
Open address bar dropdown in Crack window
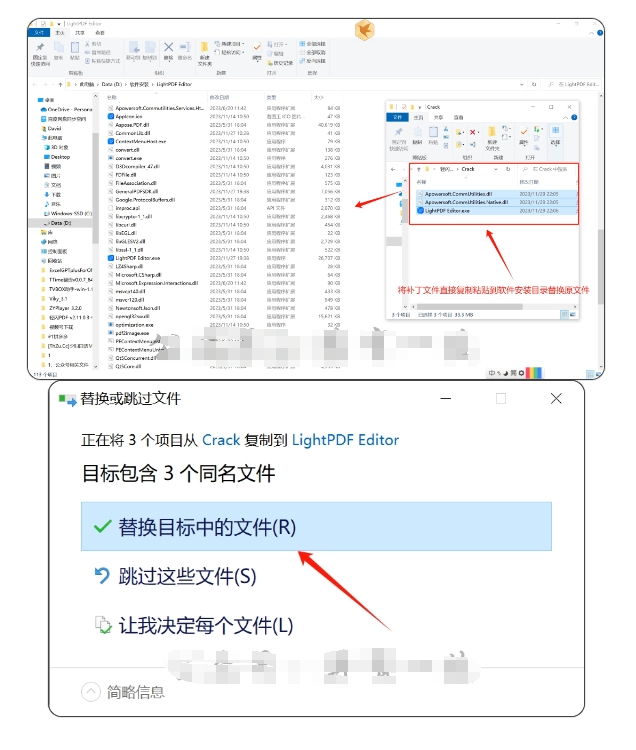point(495,169)
